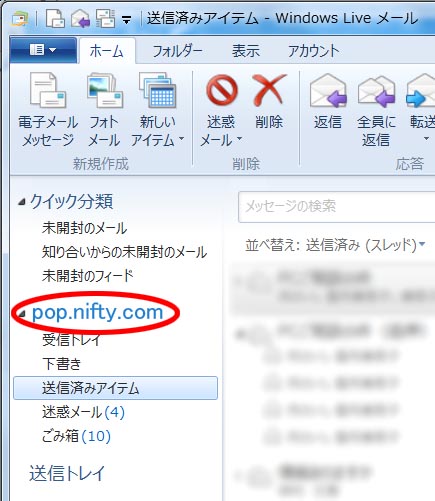Create a new 電子メール メッセージ

pos(48,110)
